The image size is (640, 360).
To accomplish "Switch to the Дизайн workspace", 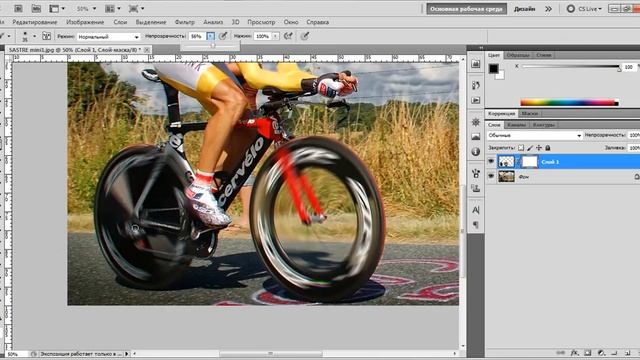I will (524, 9).
